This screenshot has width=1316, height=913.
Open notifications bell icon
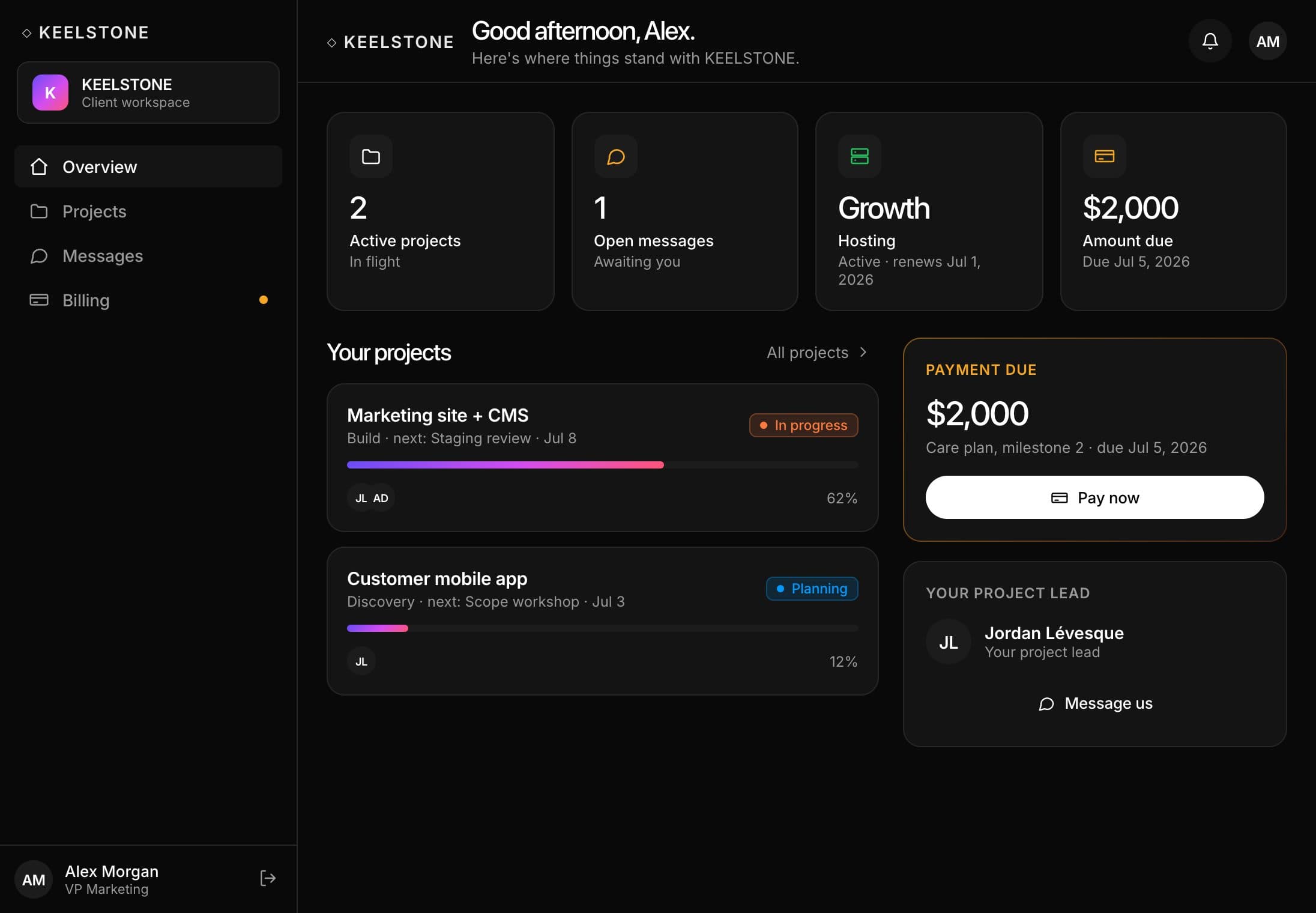pyautogui.click(x=1210, y=41)
